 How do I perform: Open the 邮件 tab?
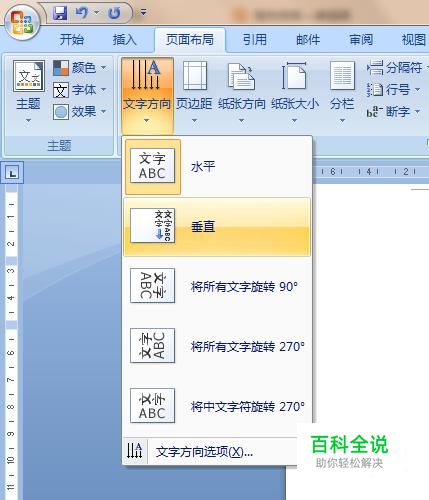308,40
